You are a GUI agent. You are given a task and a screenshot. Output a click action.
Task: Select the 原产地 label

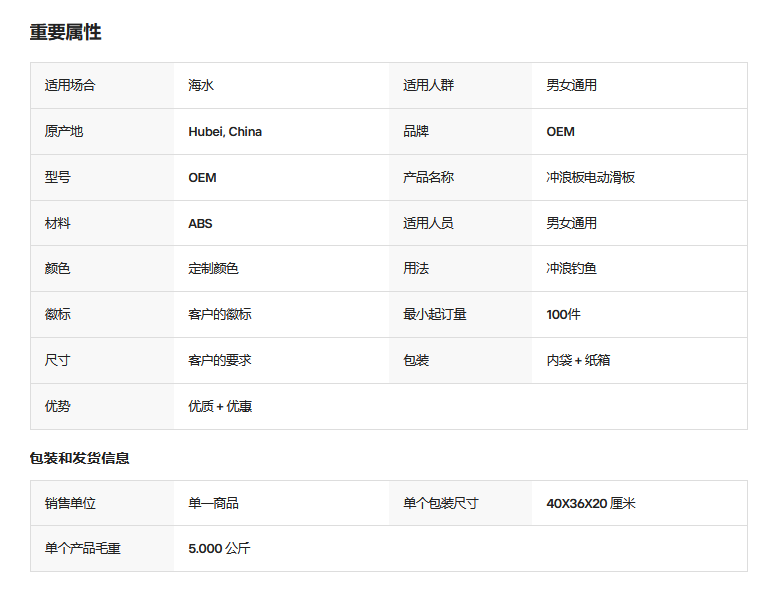[64, 132]
